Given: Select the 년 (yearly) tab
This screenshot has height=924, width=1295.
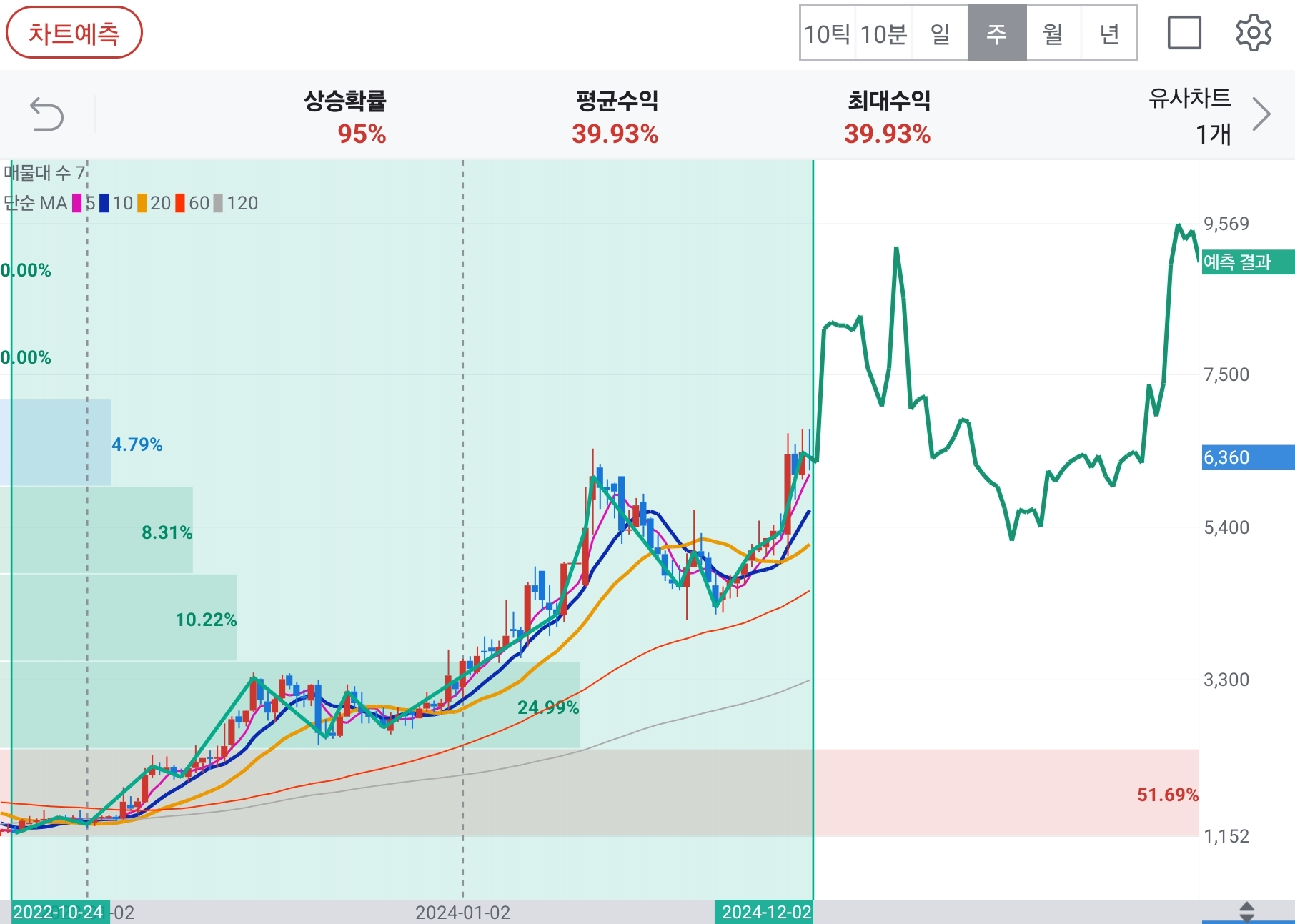Looking at the screenshot, I should click(1109, 34).
